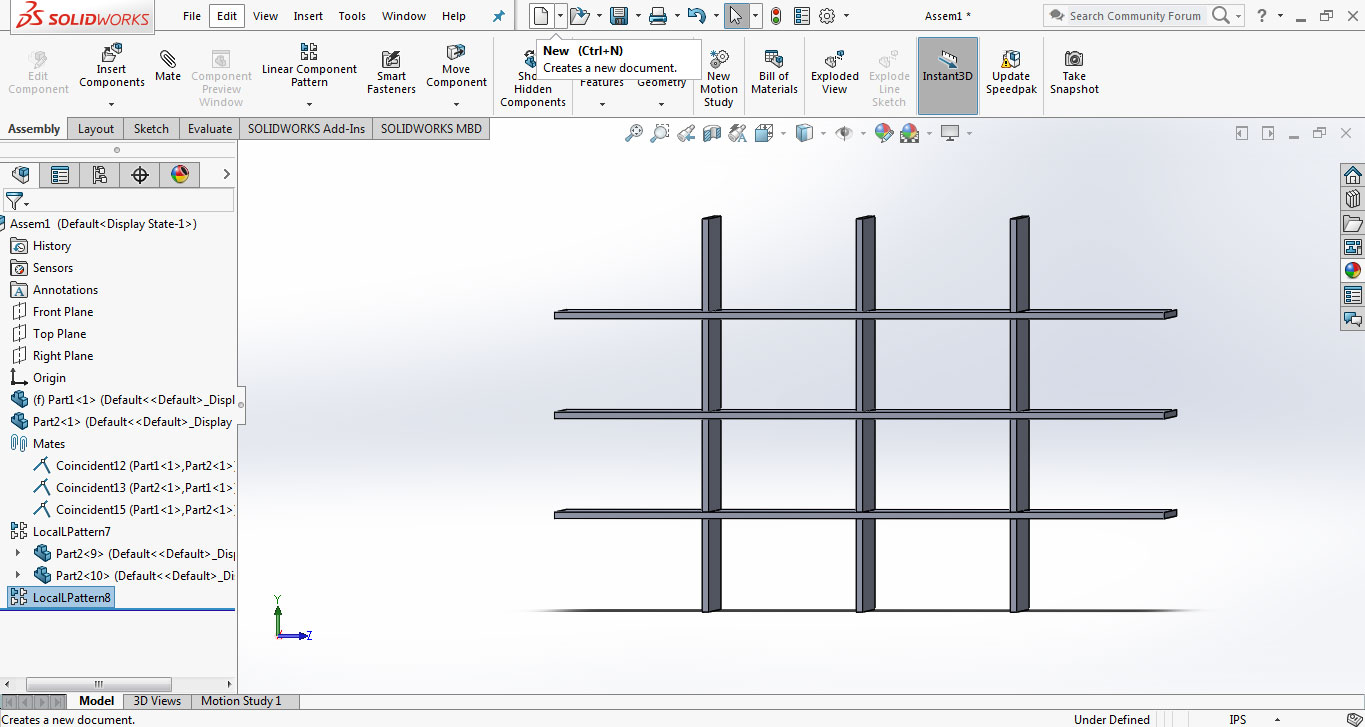The width and height of the screenshot is (1365, 727).
Task: Pin the menu bar with pushpin
Action: click(499, 16)
